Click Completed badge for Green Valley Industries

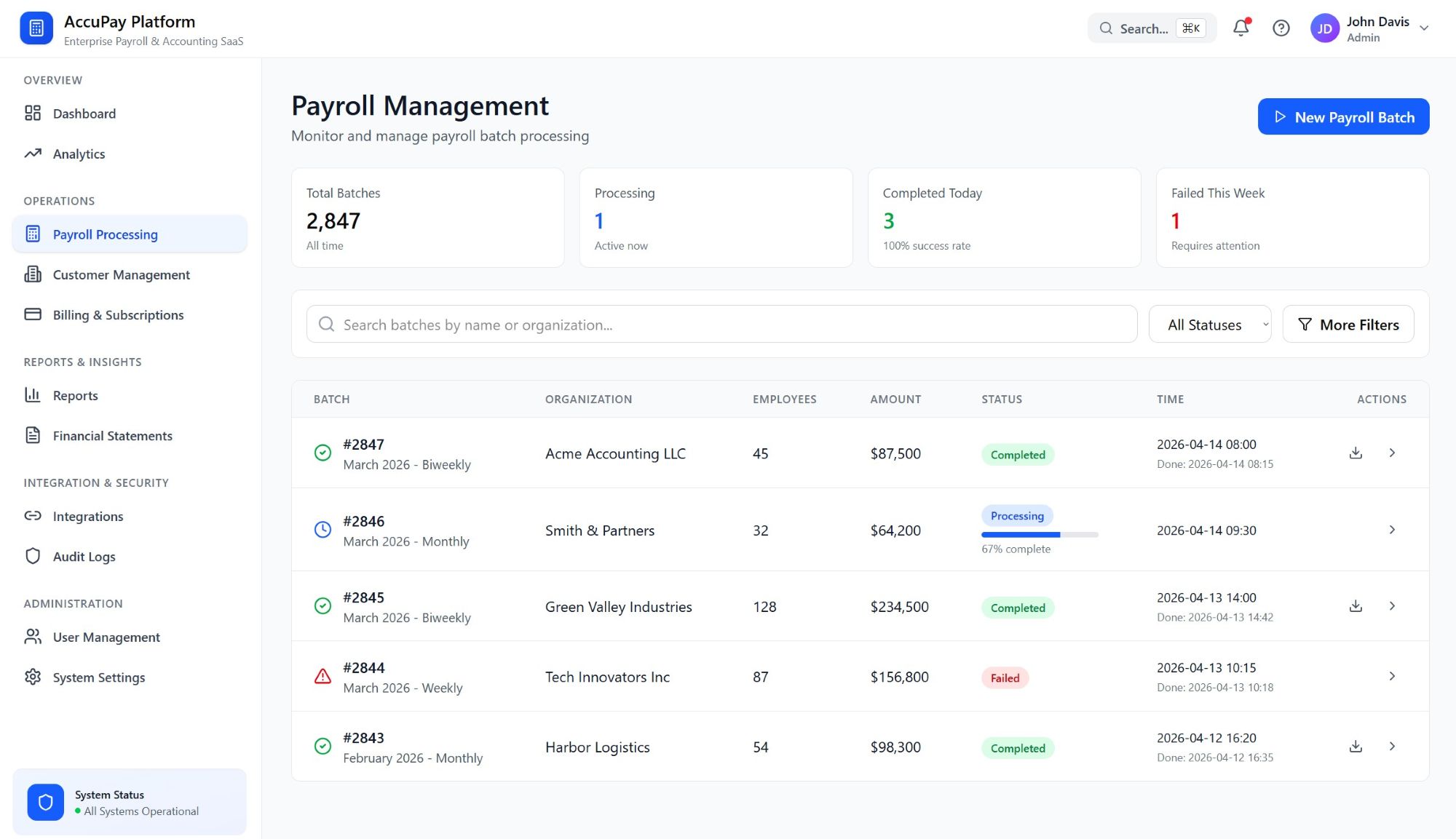[x=1018, y=608]
